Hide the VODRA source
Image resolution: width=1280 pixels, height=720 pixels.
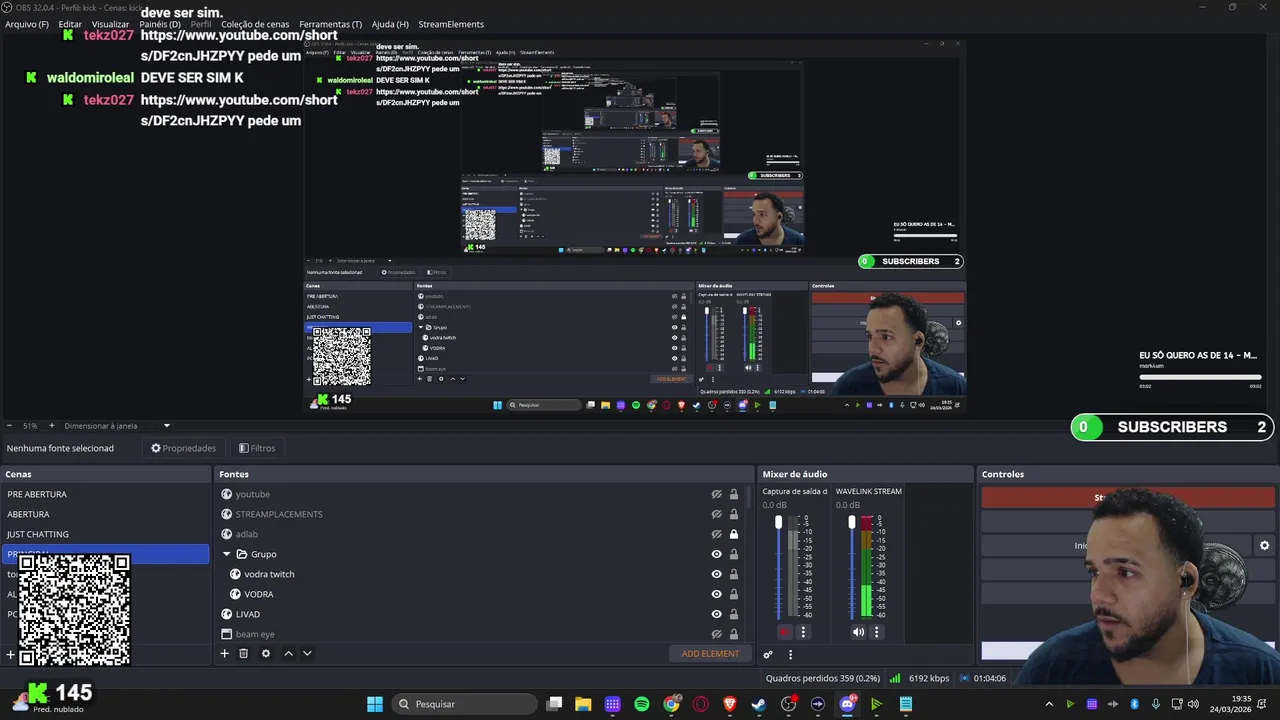(716, 594)
